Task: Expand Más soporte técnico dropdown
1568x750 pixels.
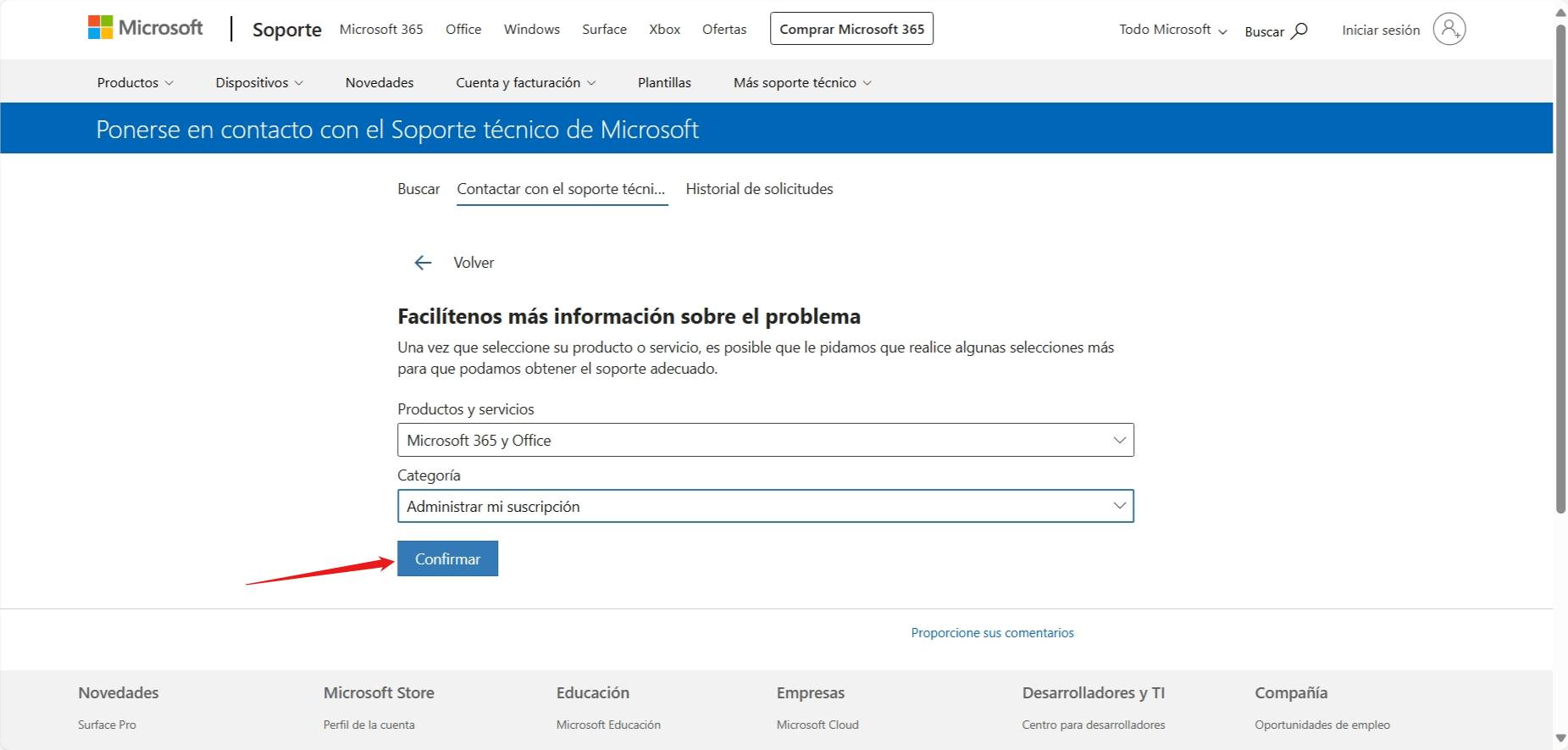Action: (x=802, y=82)
